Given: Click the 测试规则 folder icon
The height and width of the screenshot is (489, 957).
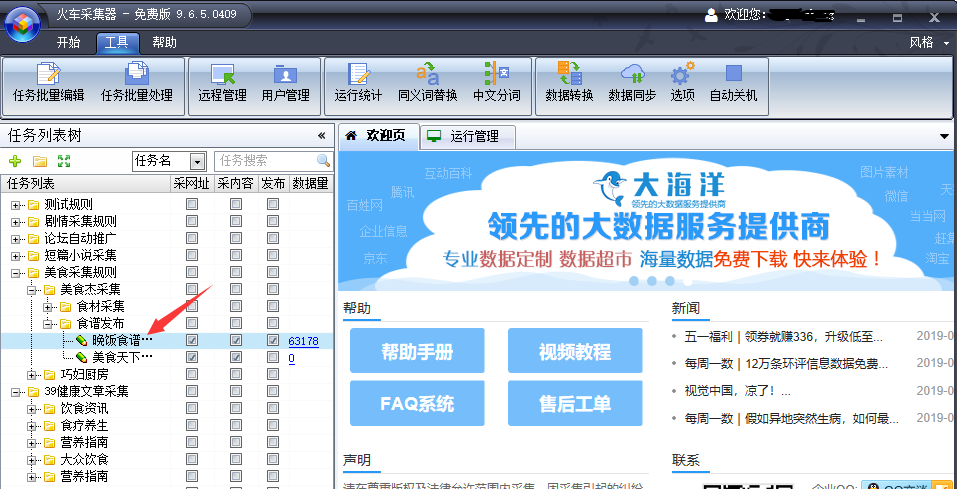Looking at the screenshot, I should pos(33,204).
